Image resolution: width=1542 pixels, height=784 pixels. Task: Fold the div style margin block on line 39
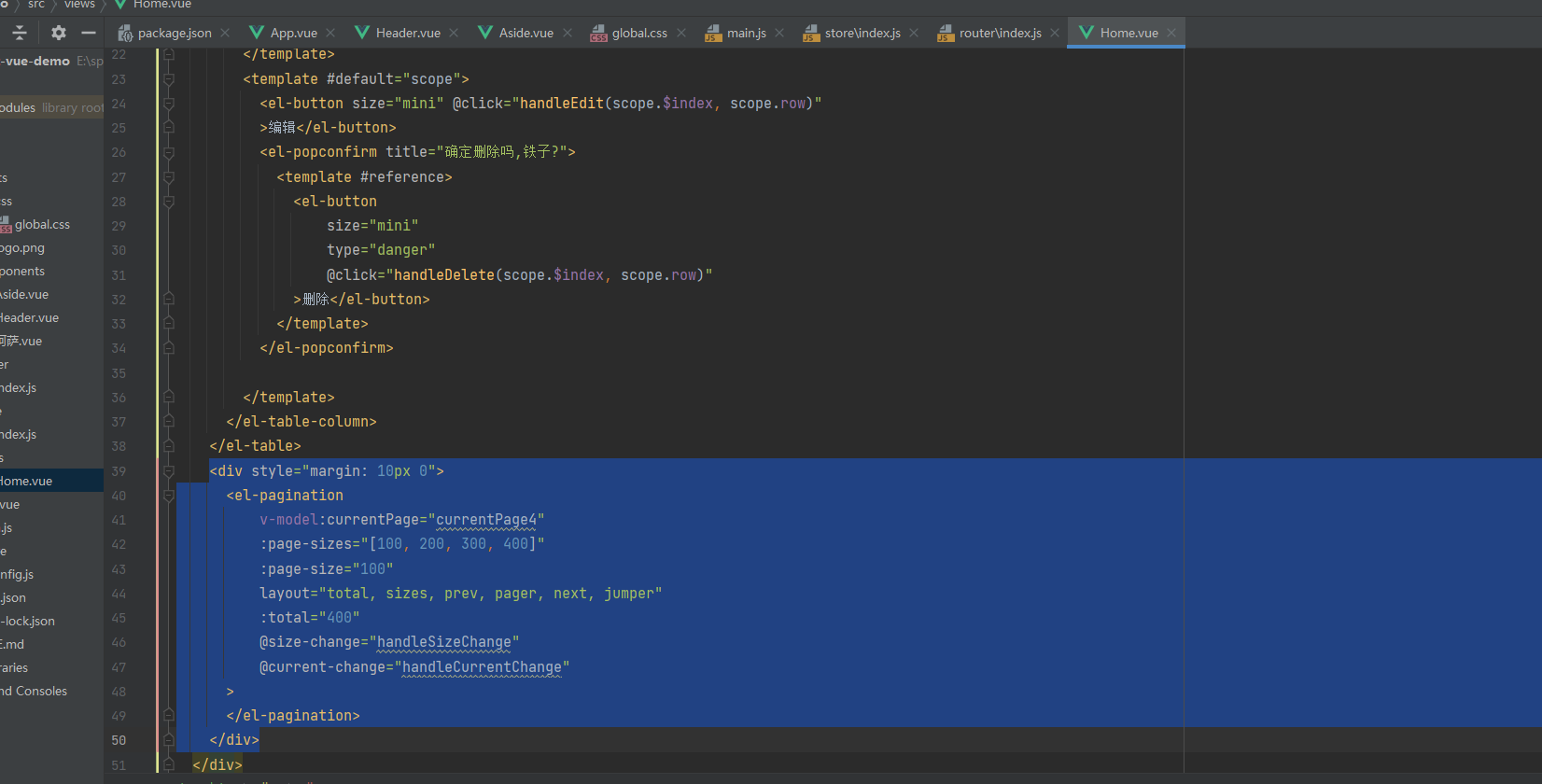coord(169,471)
